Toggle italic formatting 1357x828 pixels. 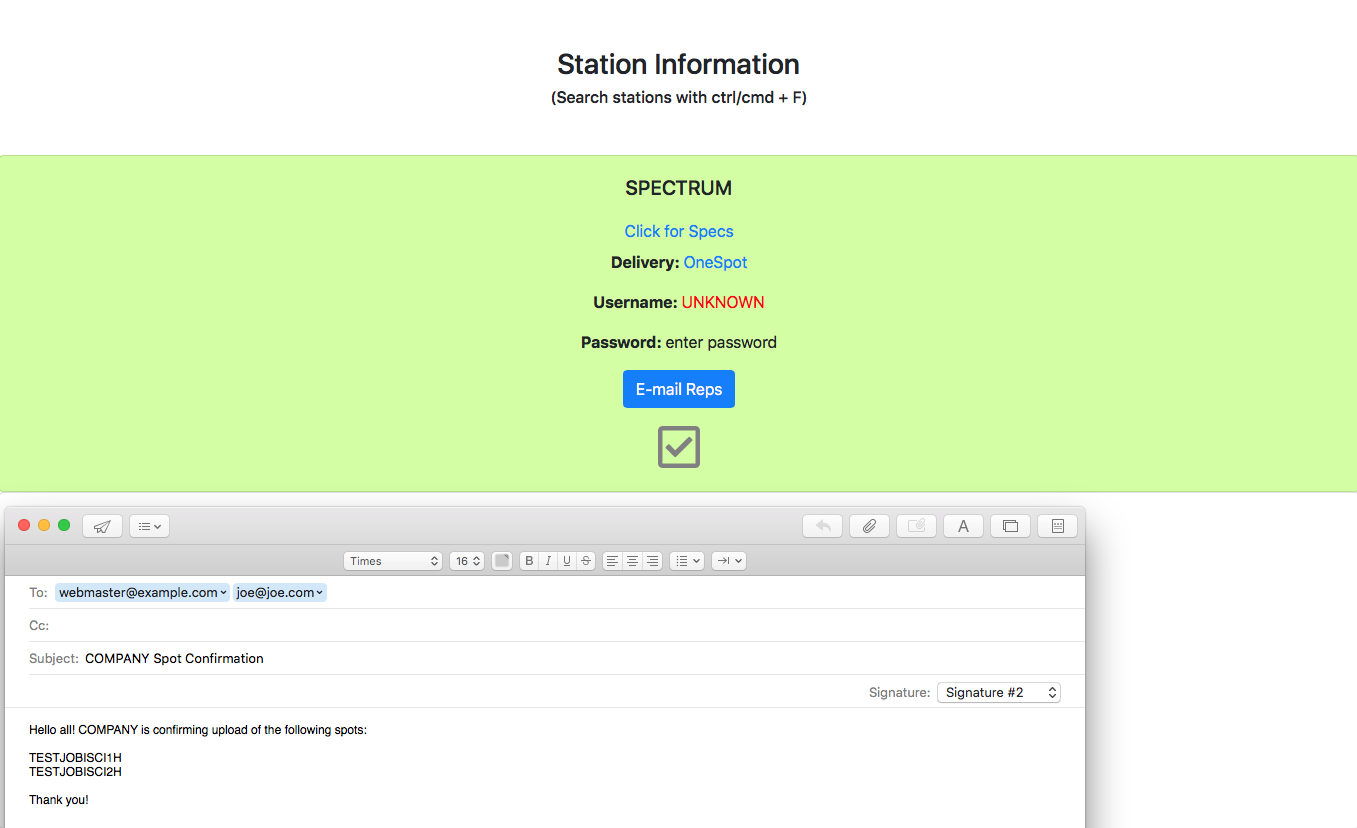[x=548, y=561]
